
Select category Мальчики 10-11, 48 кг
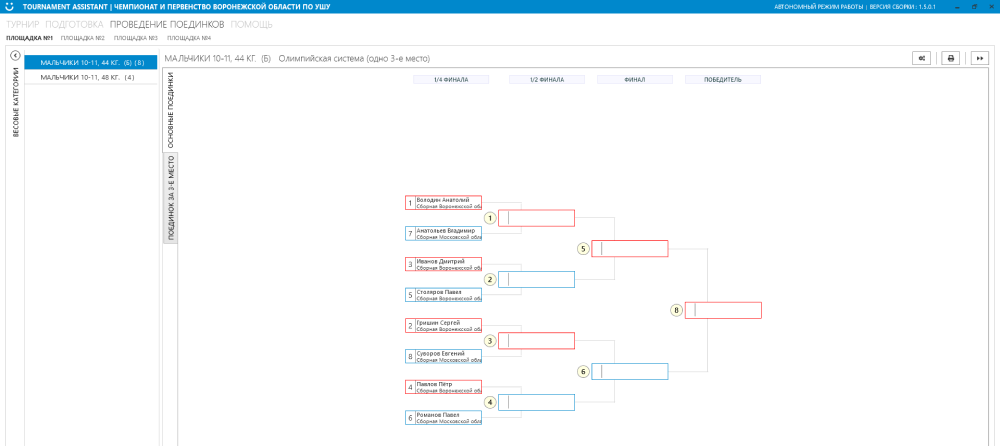pyautogui.click(x=90, y=77)
